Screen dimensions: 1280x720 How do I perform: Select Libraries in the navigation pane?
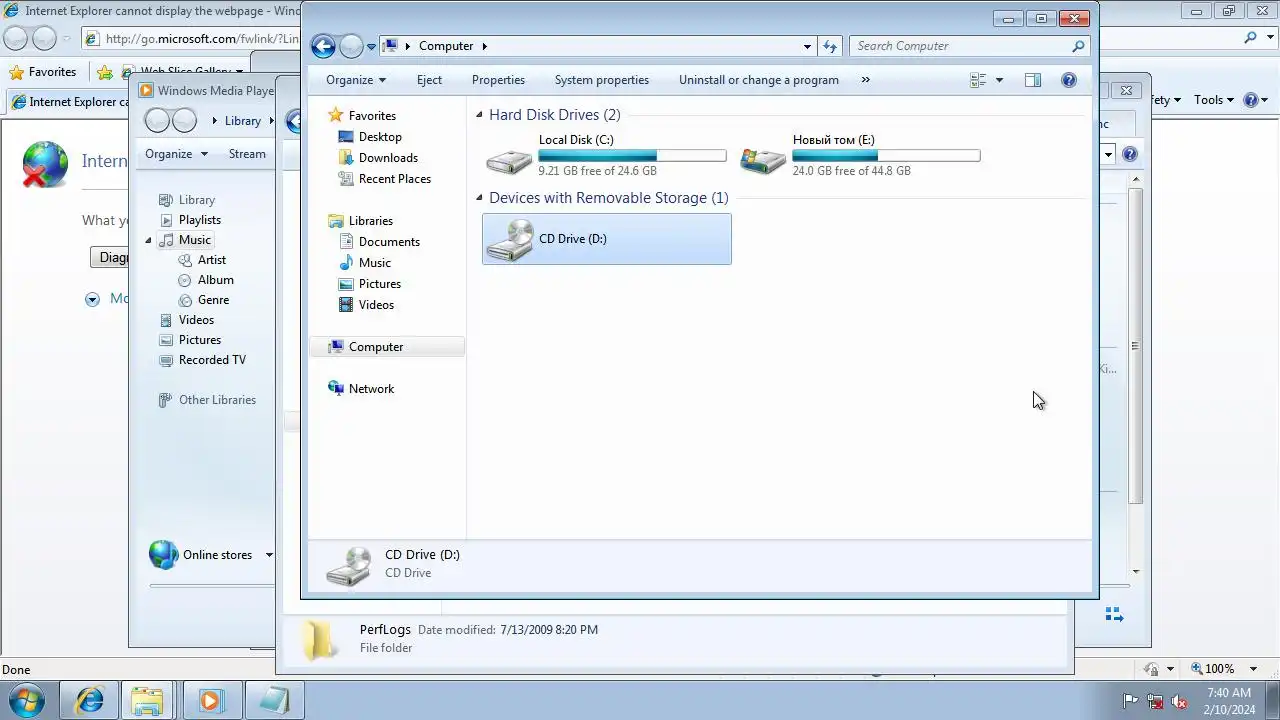[x=370, y=221]
